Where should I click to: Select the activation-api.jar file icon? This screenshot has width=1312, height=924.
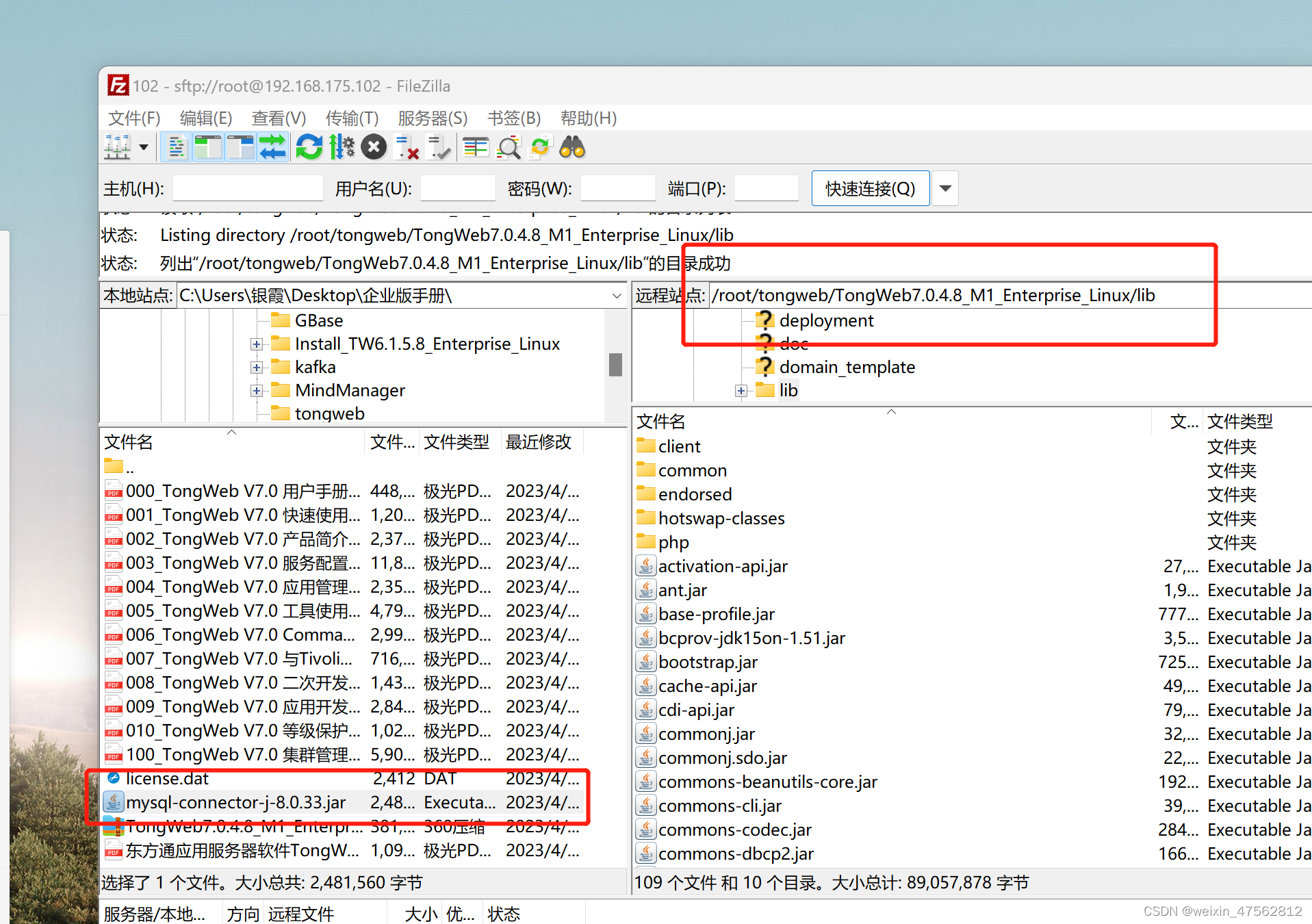645,566
